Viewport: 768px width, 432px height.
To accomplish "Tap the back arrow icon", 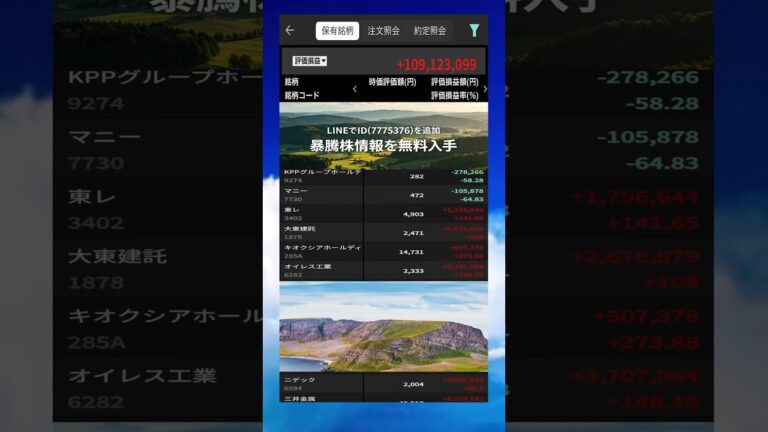I will coord(290,31).
